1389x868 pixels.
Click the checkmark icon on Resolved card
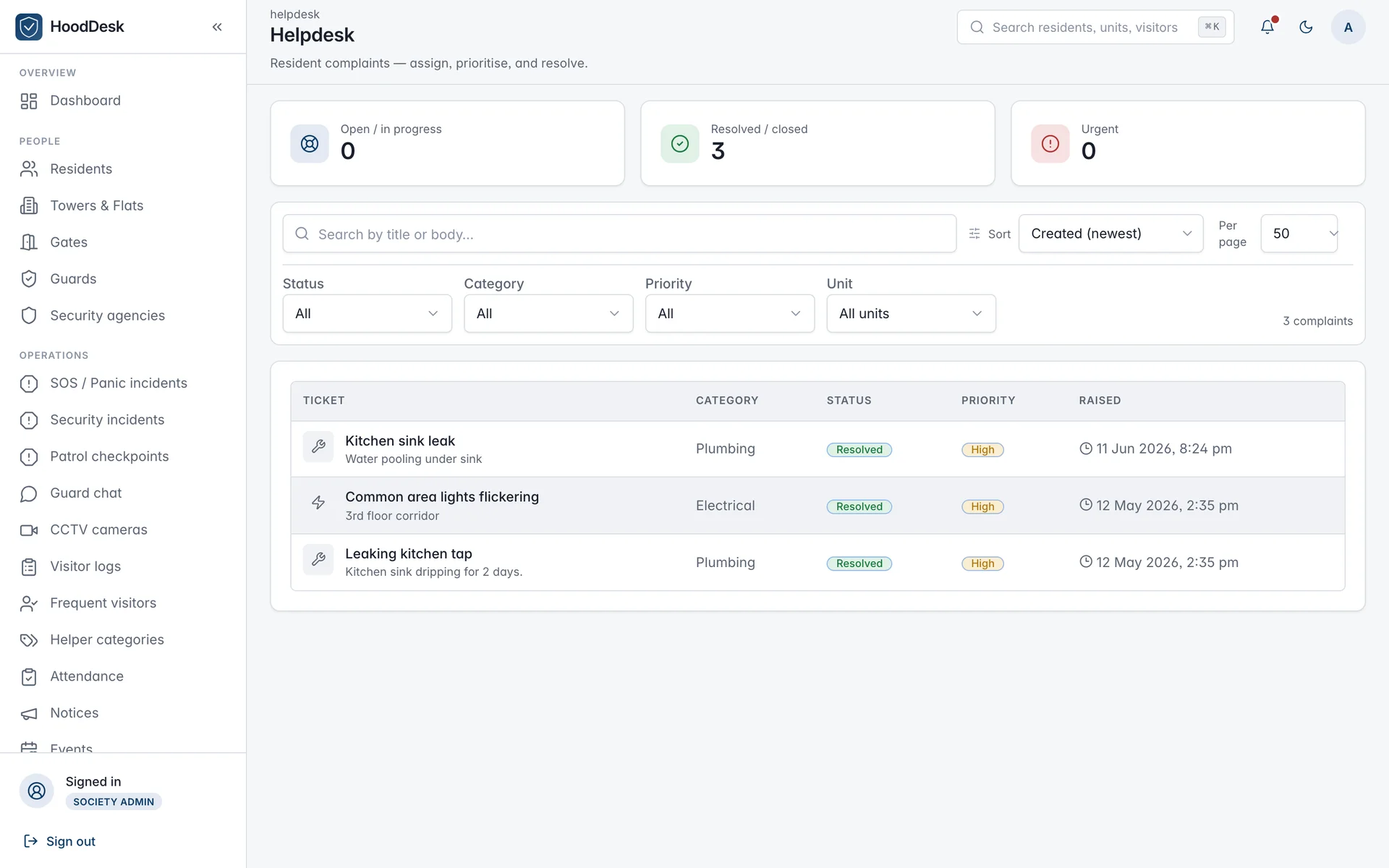[680, 143]
